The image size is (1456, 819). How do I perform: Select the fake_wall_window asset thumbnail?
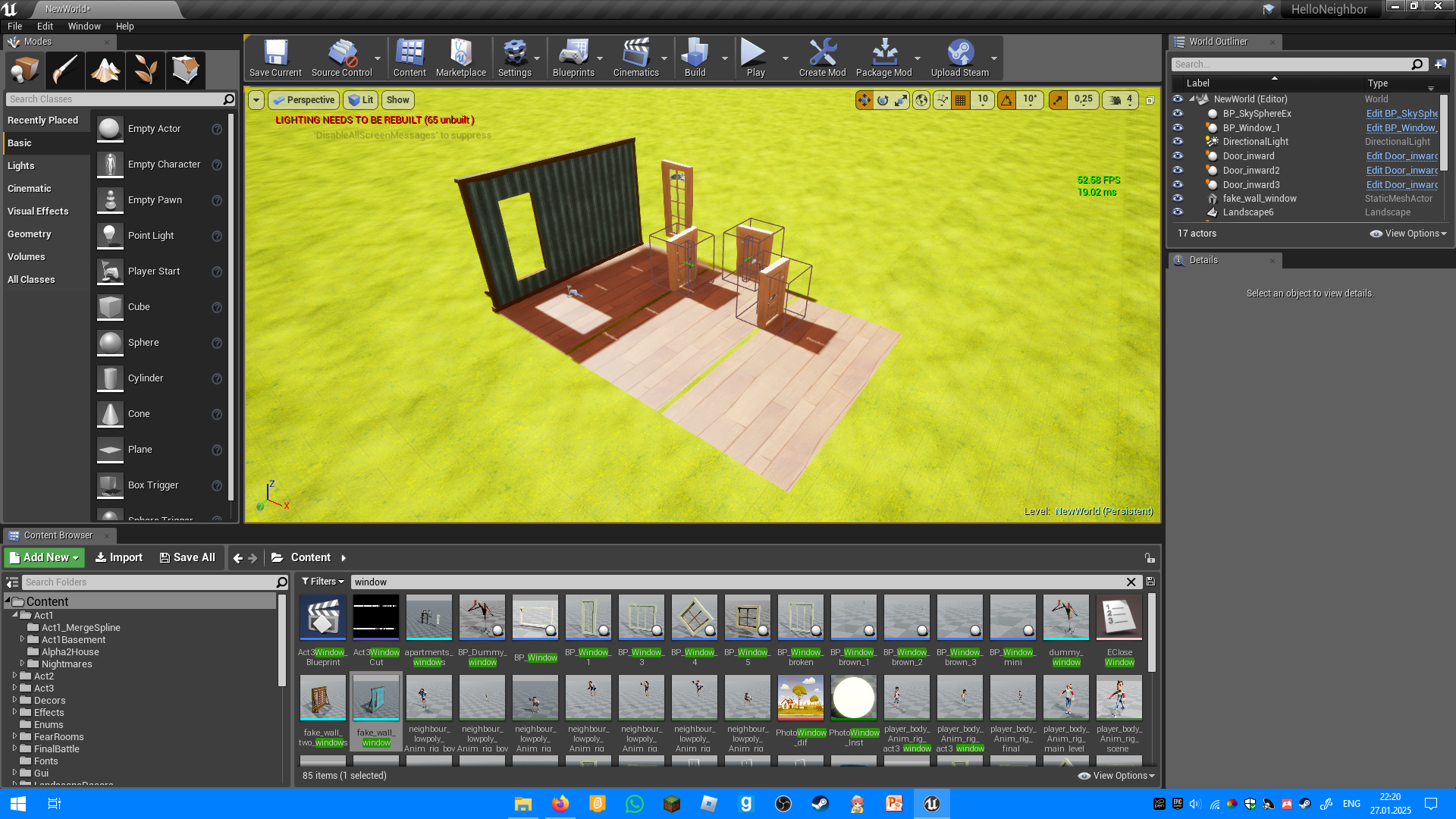coord(376,698)
